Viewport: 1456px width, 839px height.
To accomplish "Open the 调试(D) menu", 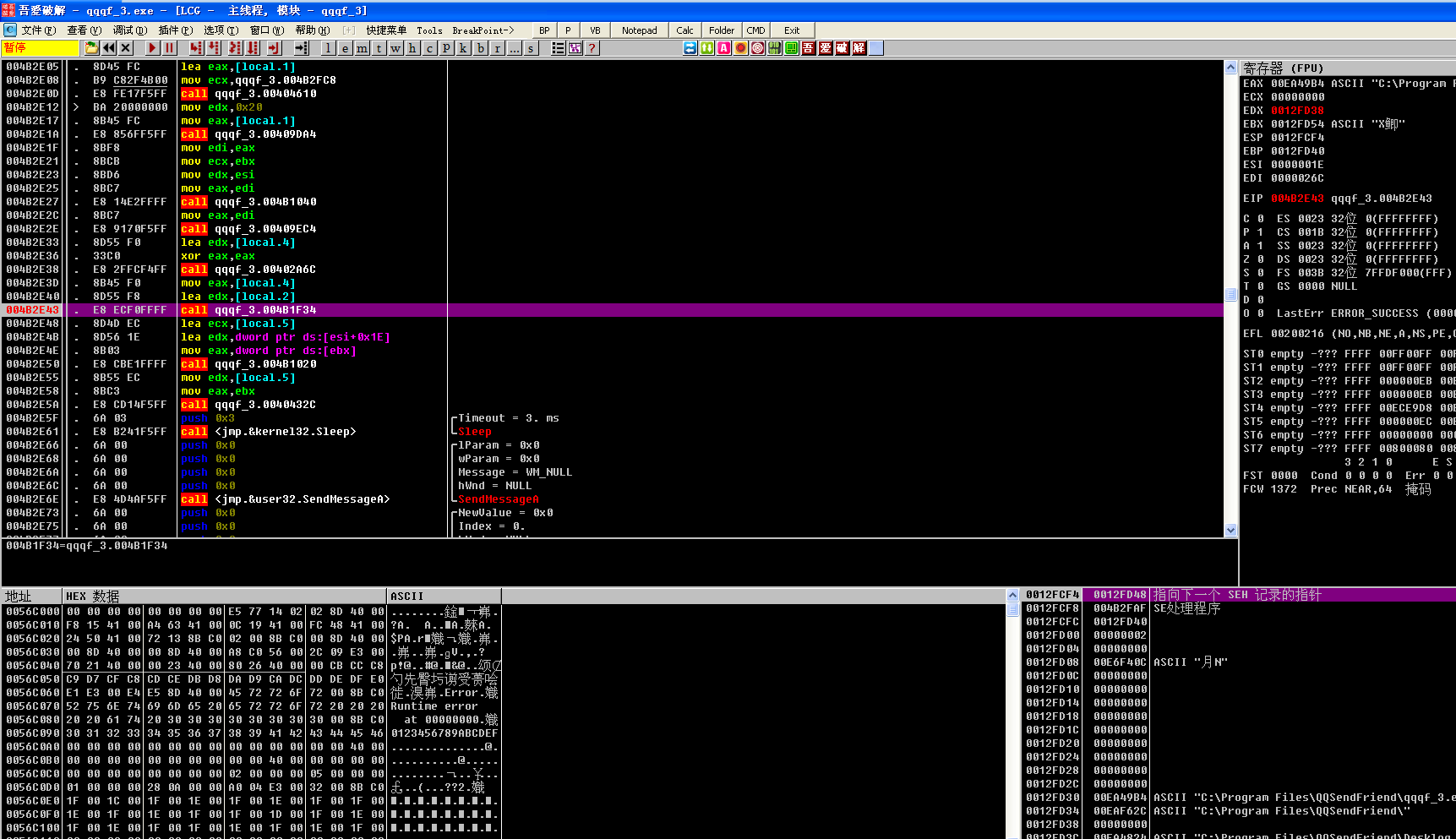I will (130, 30).
